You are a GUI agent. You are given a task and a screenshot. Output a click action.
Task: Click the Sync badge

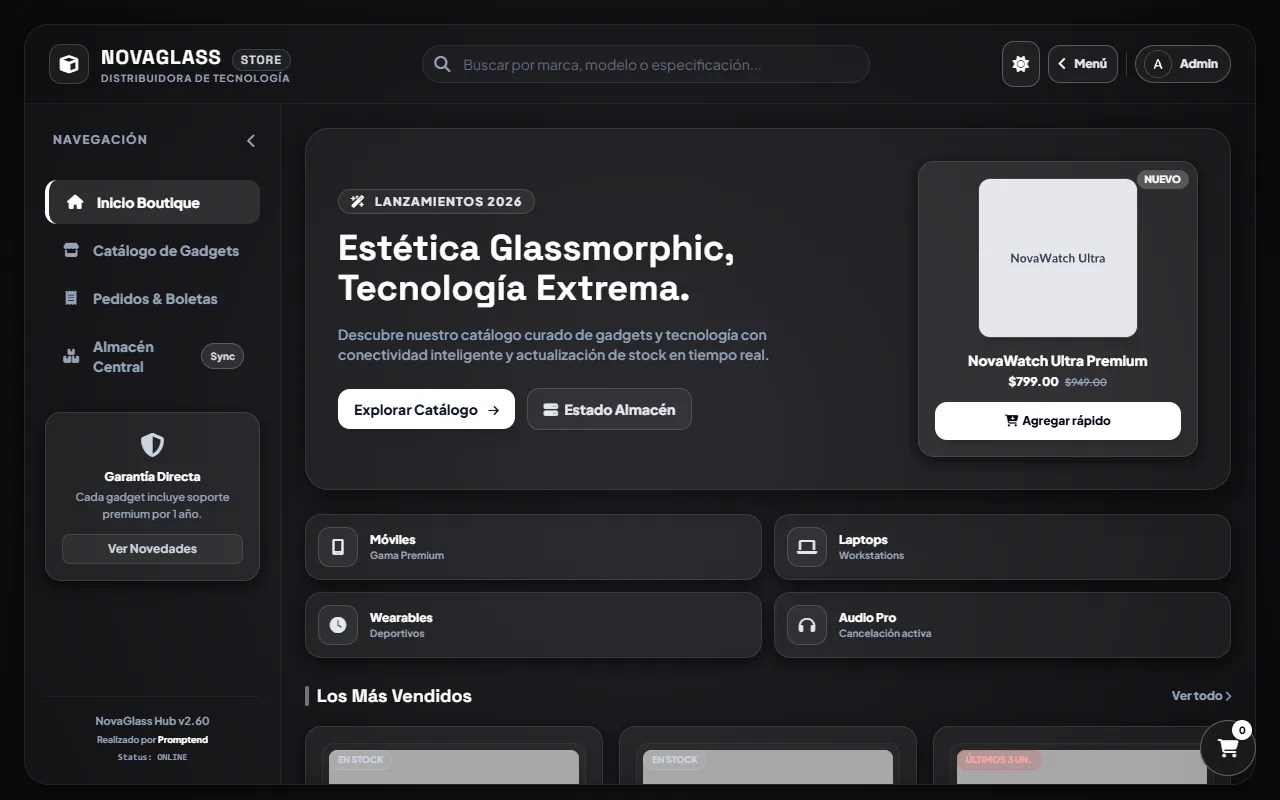222,356
